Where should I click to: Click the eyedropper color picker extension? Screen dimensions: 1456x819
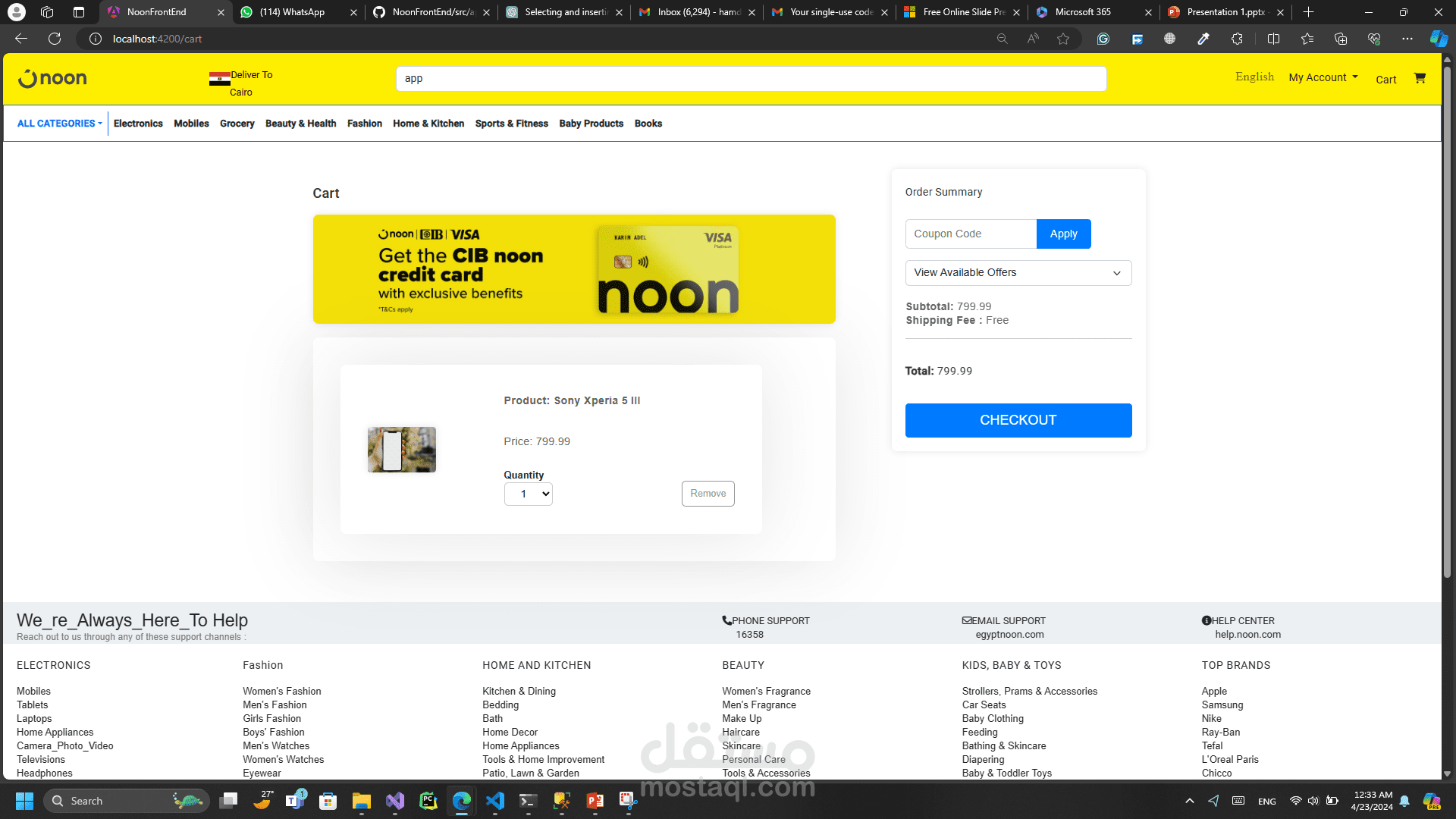coord(1203,39)
